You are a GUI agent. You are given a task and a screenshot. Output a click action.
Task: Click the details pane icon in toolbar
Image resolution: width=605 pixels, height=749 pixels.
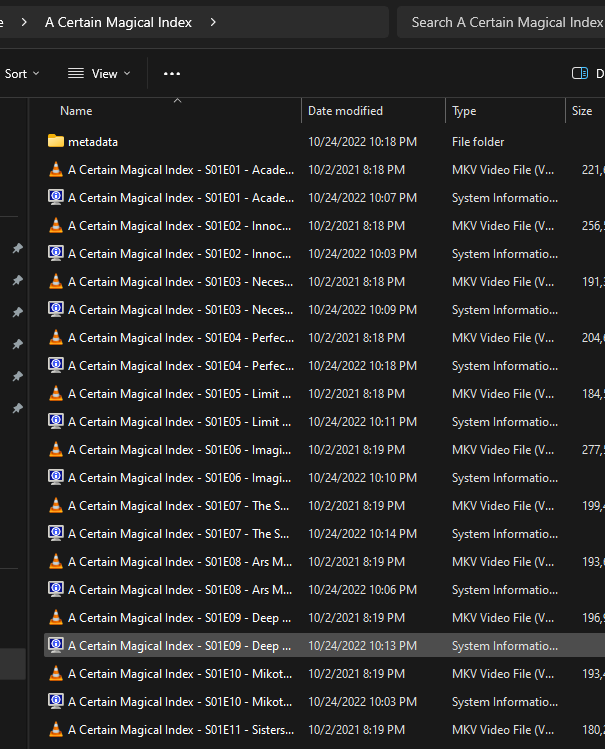tap(580, 73)
